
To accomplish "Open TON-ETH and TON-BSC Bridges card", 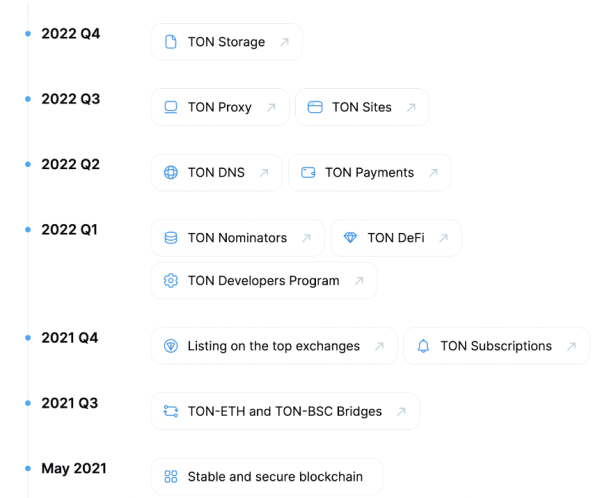I will (285, 411).
